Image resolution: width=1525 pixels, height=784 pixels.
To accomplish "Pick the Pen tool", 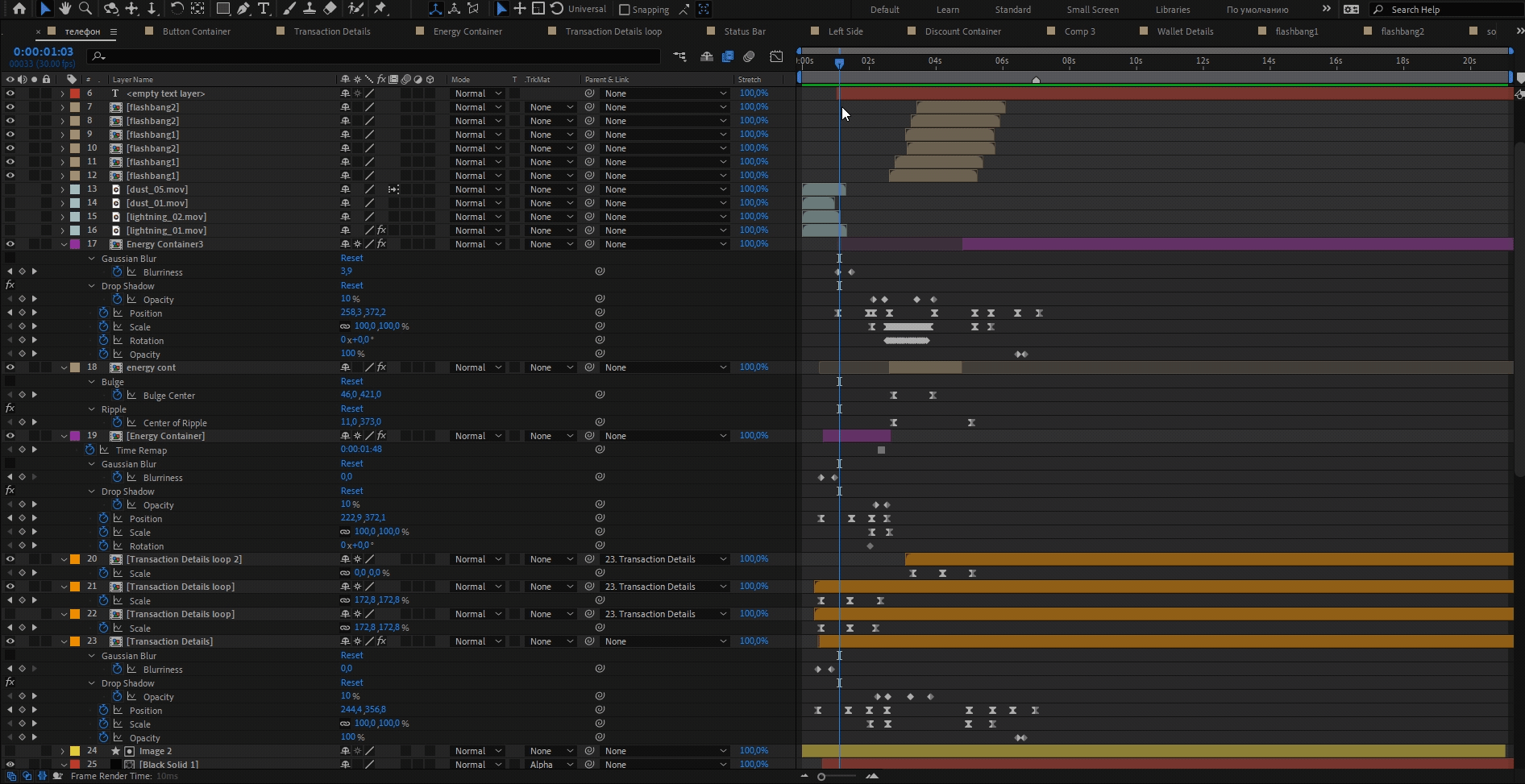I will (x=243, y=9).
